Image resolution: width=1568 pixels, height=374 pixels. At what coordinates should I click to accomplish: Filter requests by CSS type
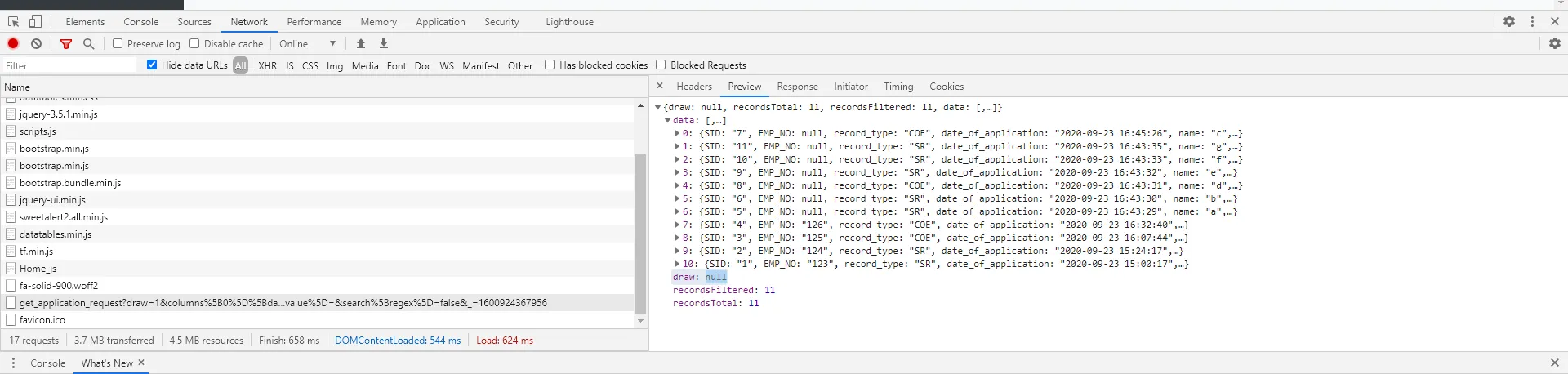pos(310,65)
